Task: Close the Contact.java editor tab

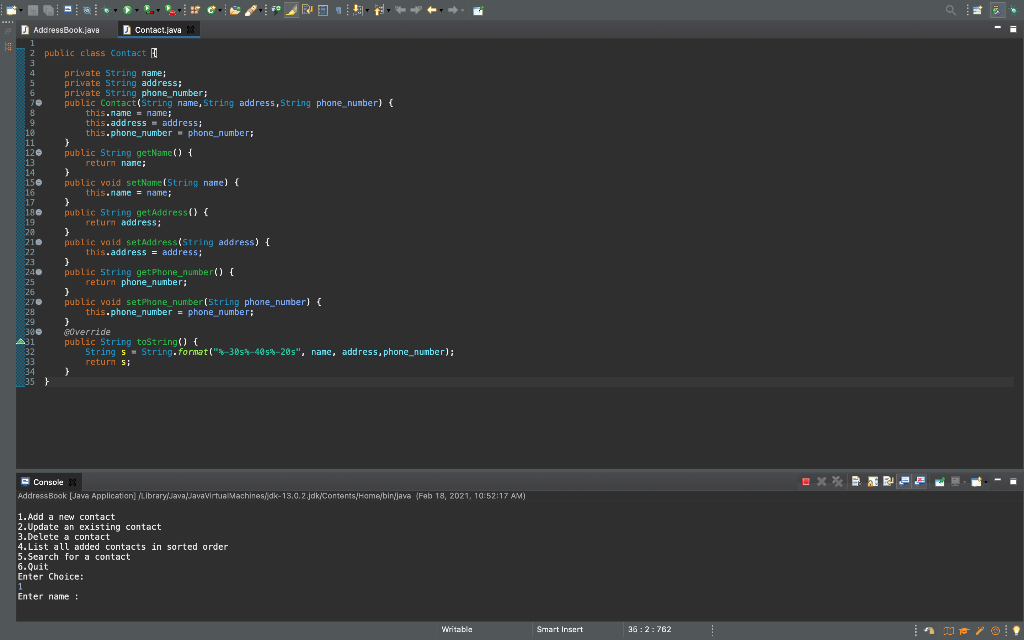Action: (188, 30)
